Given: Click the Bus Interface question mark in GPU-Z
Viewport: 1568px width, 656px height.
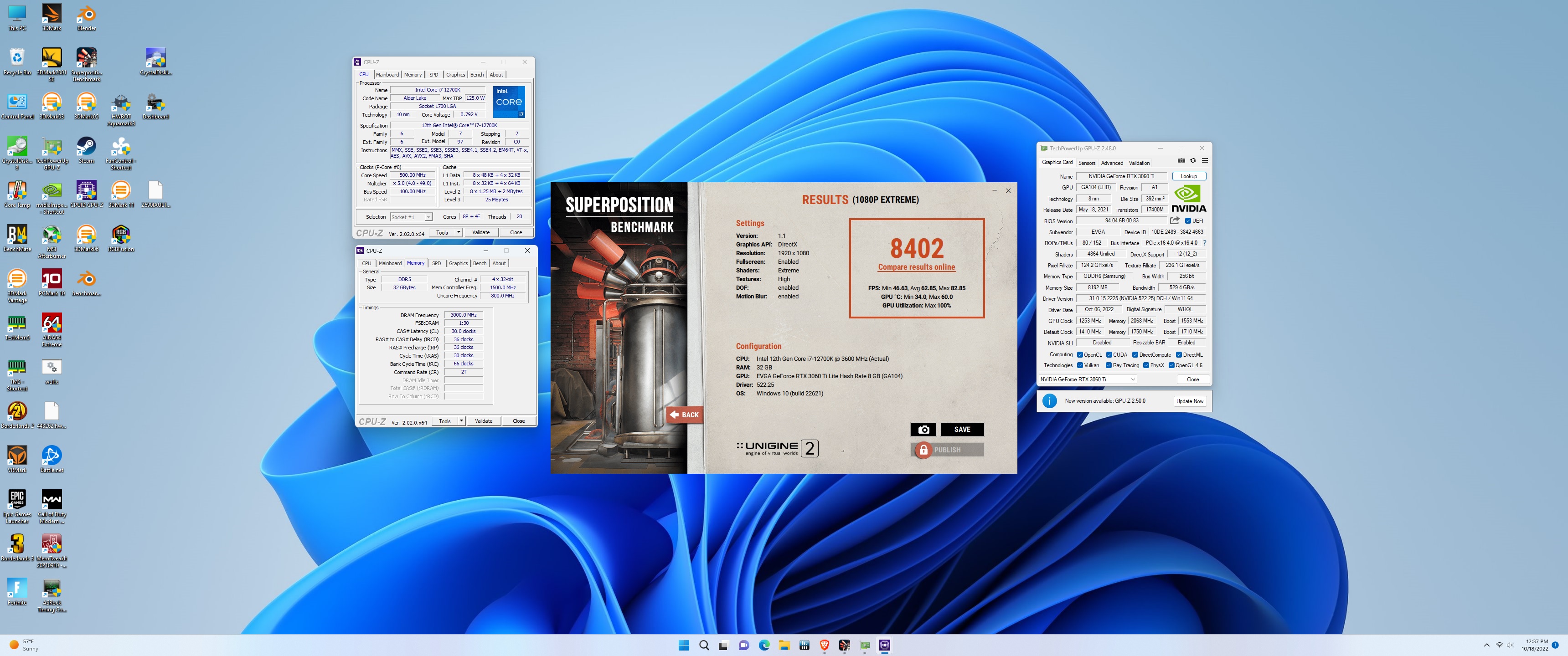Looking at the screenshot, I should pyautogui.click(x=1204, y=243).
